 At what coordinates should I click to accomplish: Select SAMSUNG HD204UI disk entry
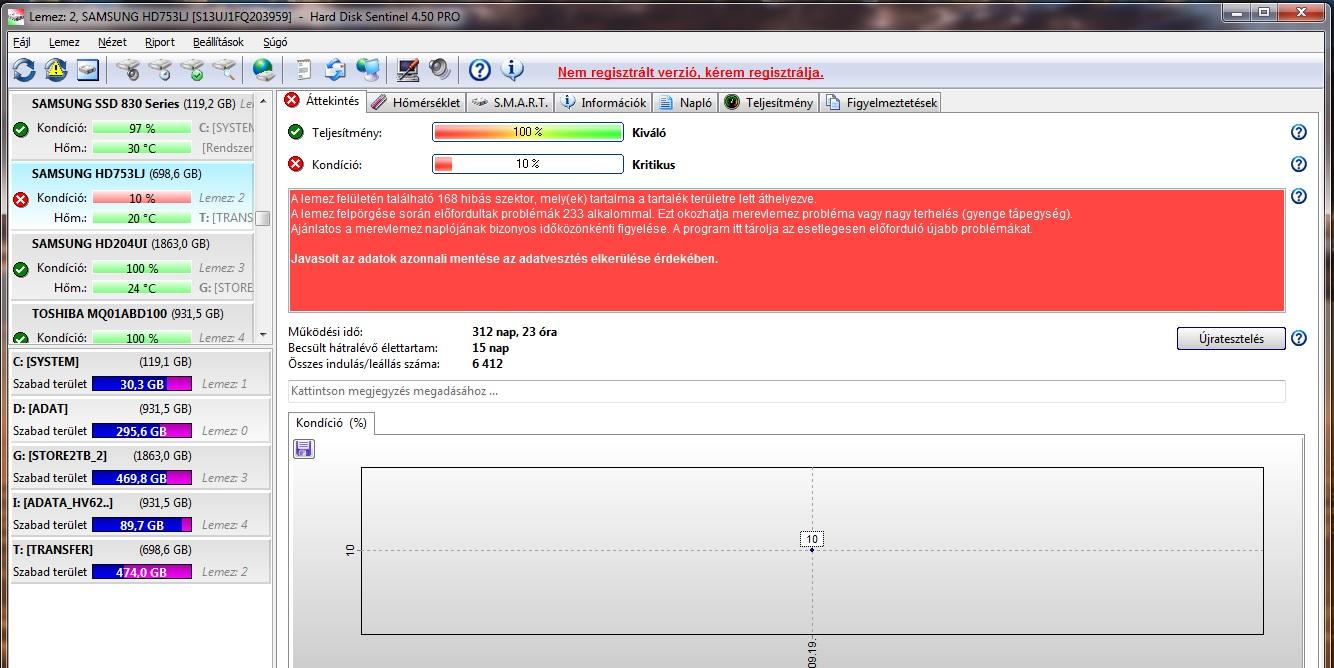[x=132, y=266]
